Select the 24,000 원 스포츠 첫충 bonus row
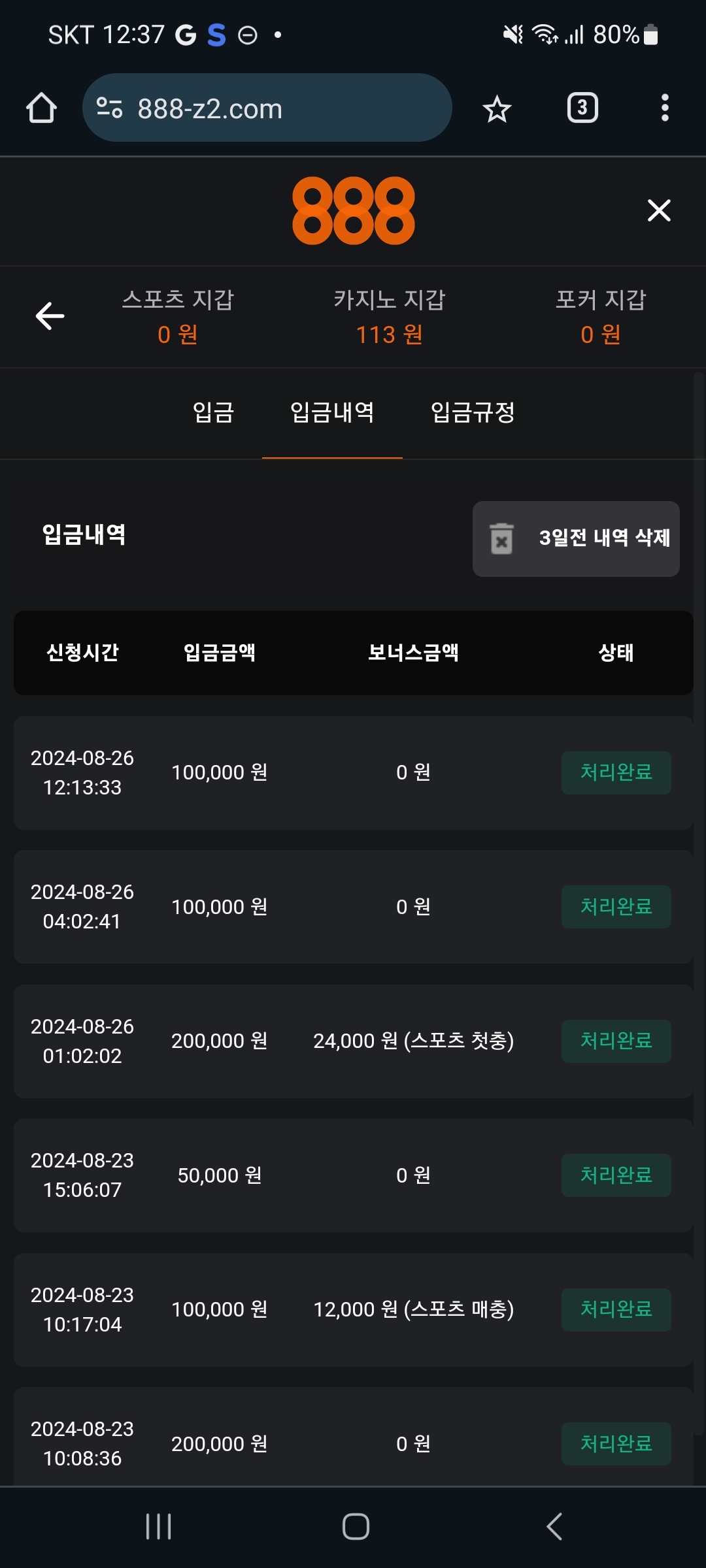 tap(413, 1041)
